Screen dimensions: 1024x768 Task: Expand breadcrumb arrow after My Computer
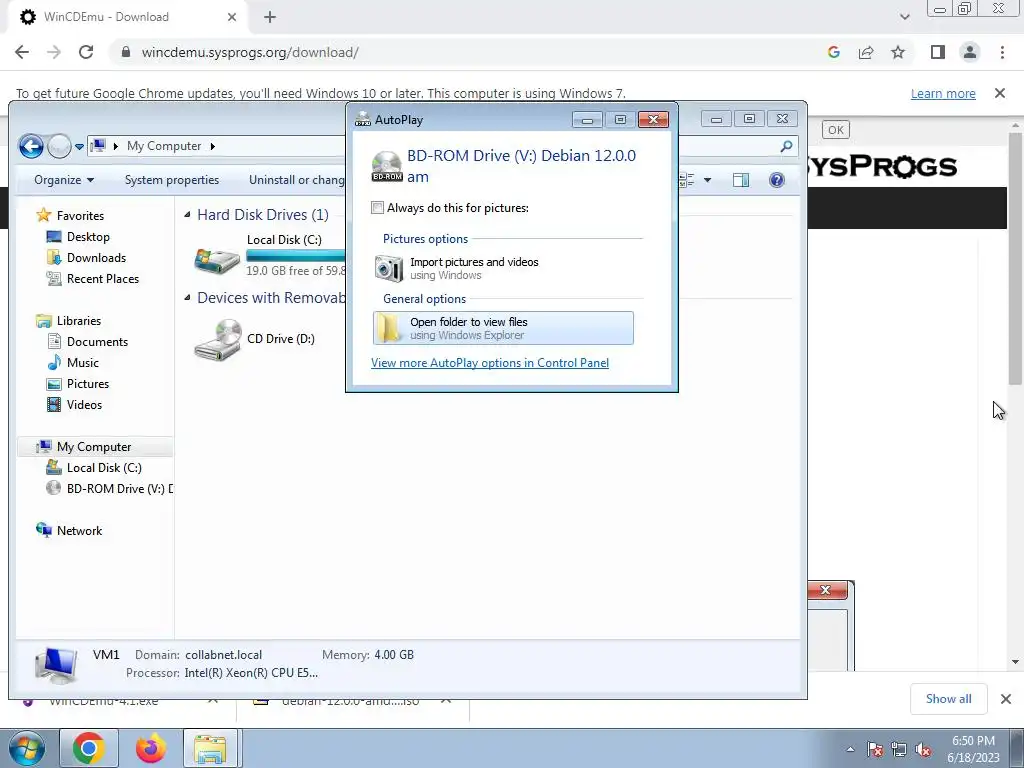(212, 146)
